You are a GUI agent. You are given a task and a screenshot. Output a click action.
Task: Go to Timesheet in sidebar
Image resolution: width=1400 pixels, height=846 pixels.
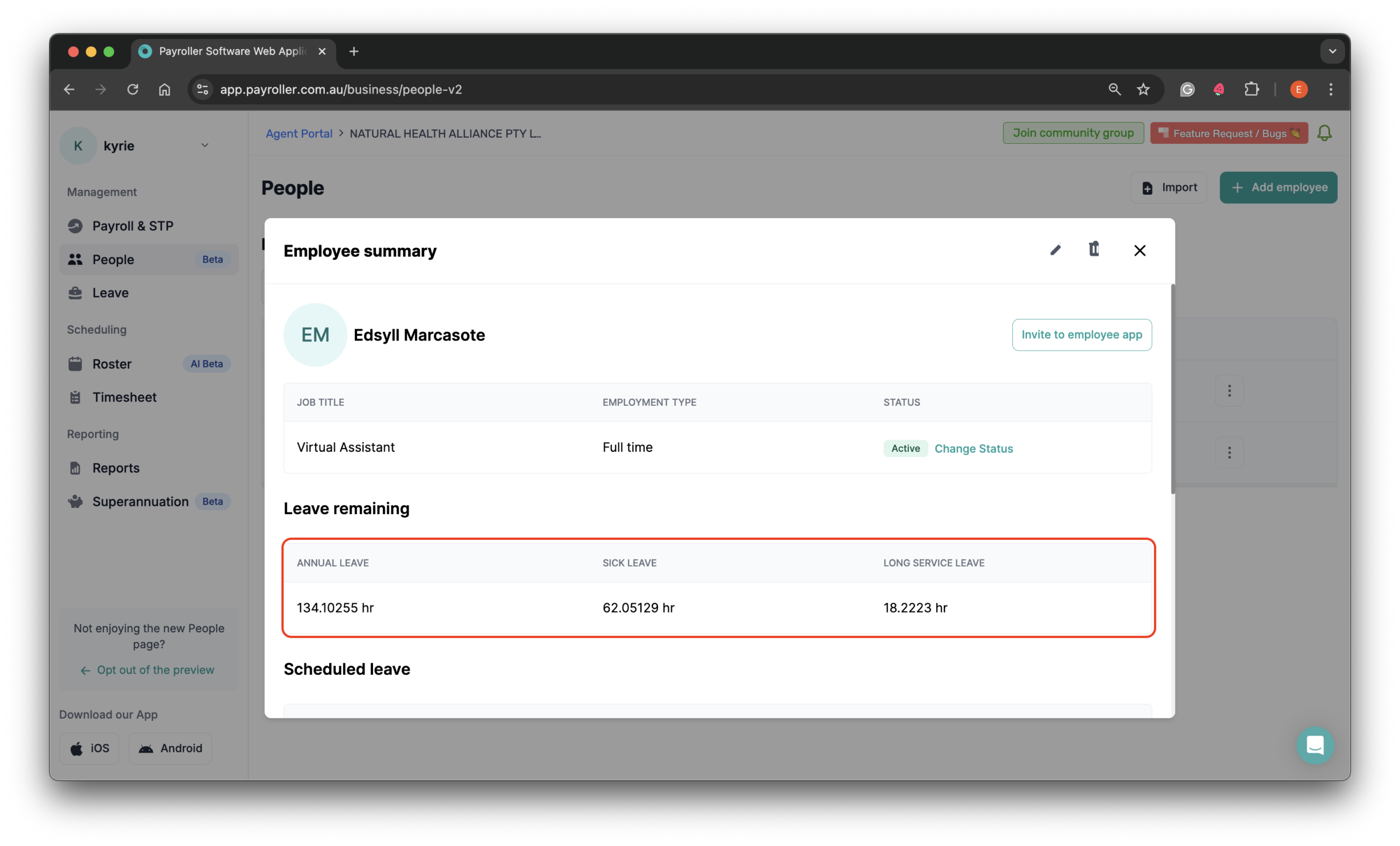coord(125,397)
